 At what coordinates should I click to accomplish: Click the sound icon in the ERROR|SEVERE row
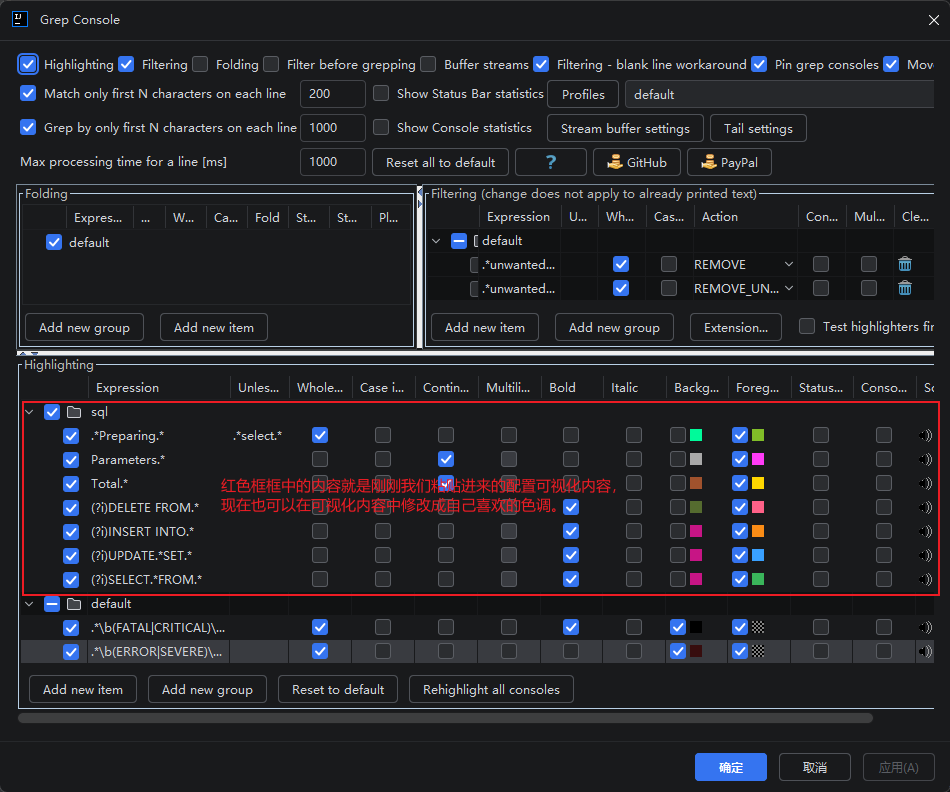[x=925, y=651]
